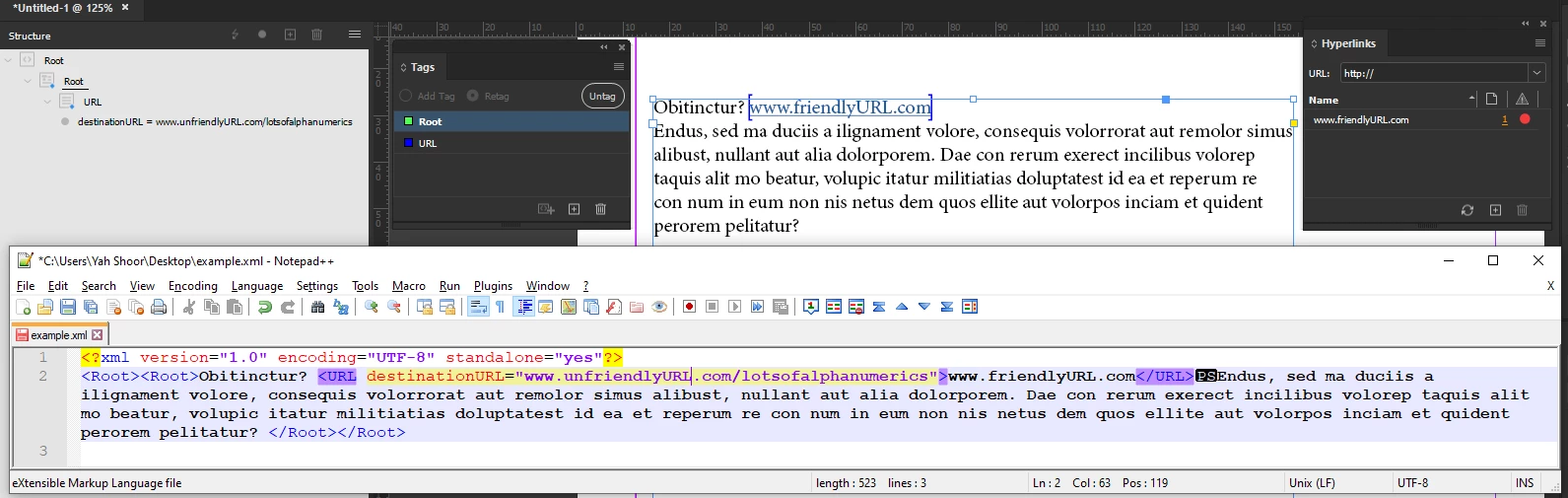
Task: Select the Retag radio button
Action: 473,96
